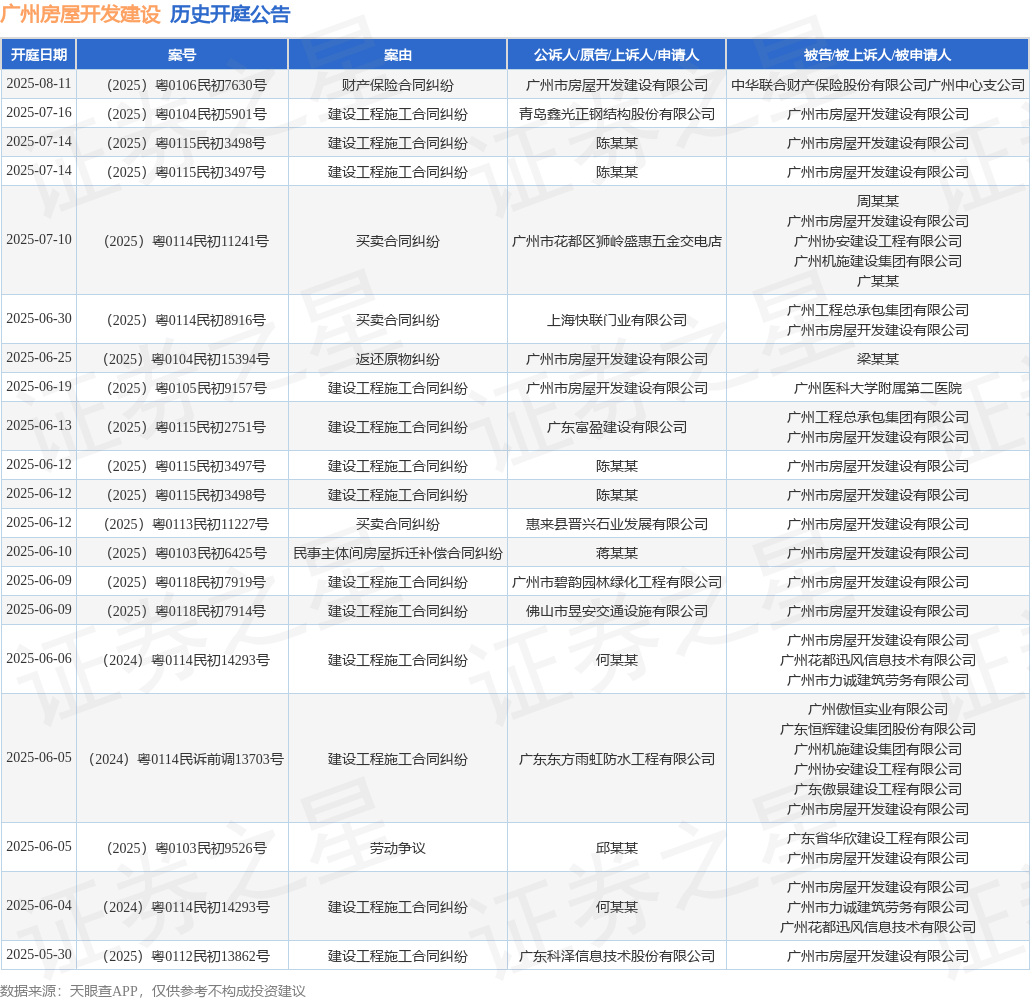Click the date 2025-06-25
The image size is (1030, 1000).
click(x=39, y=357)
